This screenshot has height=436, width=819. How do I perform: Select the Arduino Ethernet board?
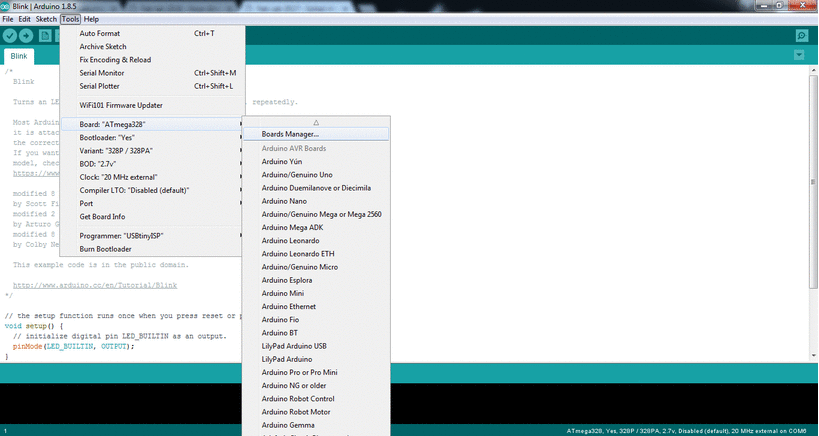click(x=316, y=306)
